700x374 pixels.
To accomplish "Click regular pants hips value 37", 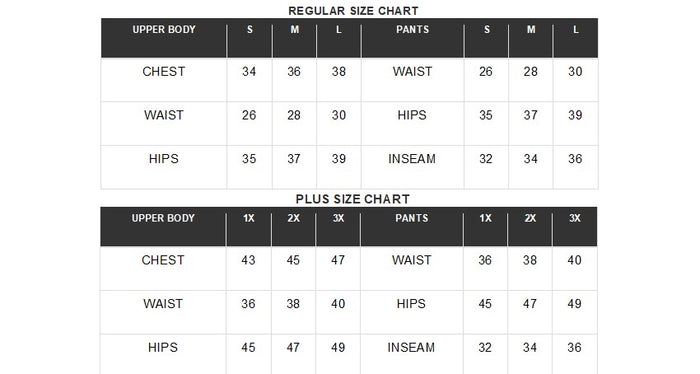I will 530,115.
